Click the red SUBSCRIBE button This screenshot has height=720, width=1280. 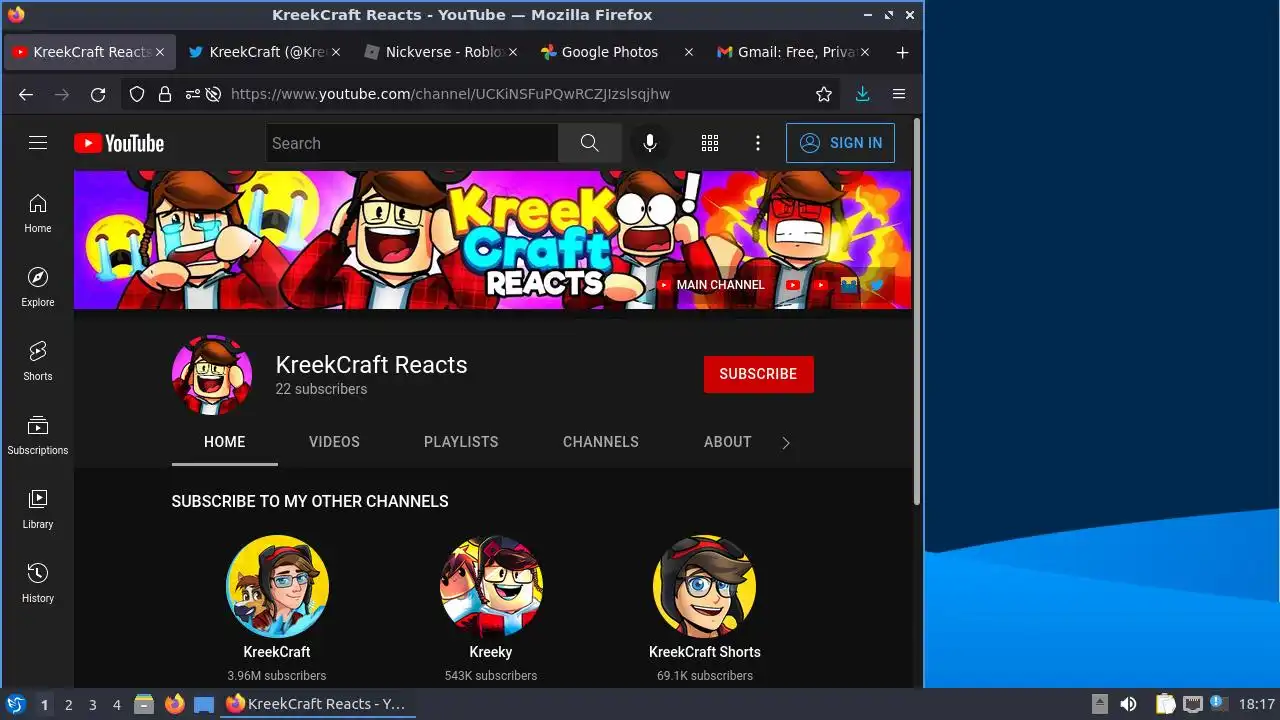(x=759, y=374)
